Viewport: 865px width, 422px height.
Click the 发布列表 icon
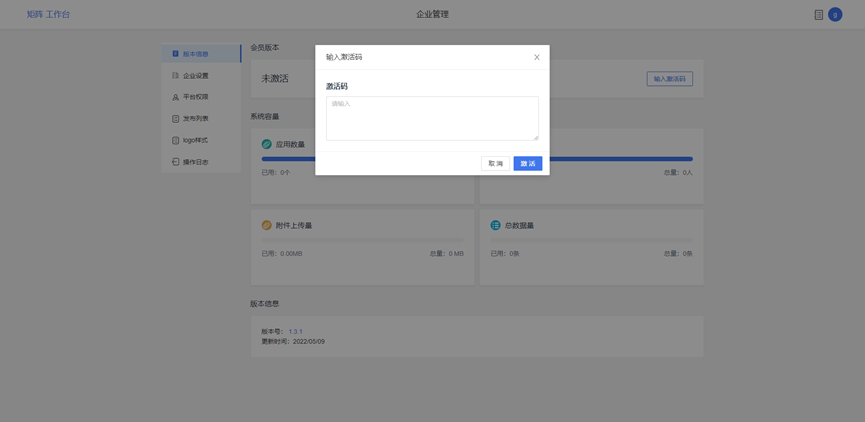pos(175,119)
